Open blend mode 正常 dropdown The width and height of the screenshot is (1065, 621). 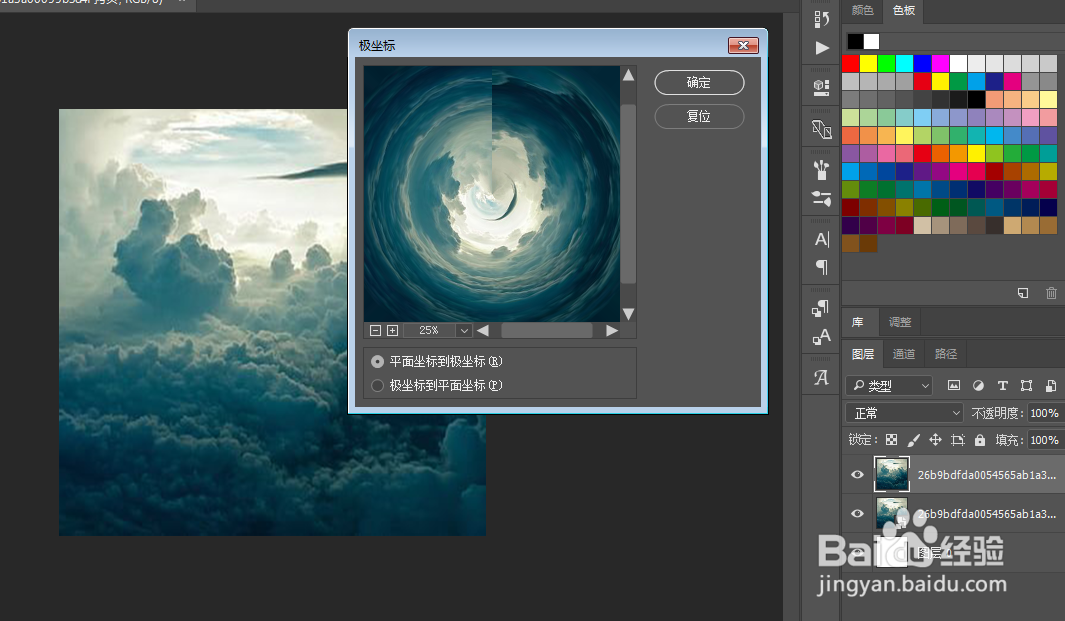(x=905, y=412)
